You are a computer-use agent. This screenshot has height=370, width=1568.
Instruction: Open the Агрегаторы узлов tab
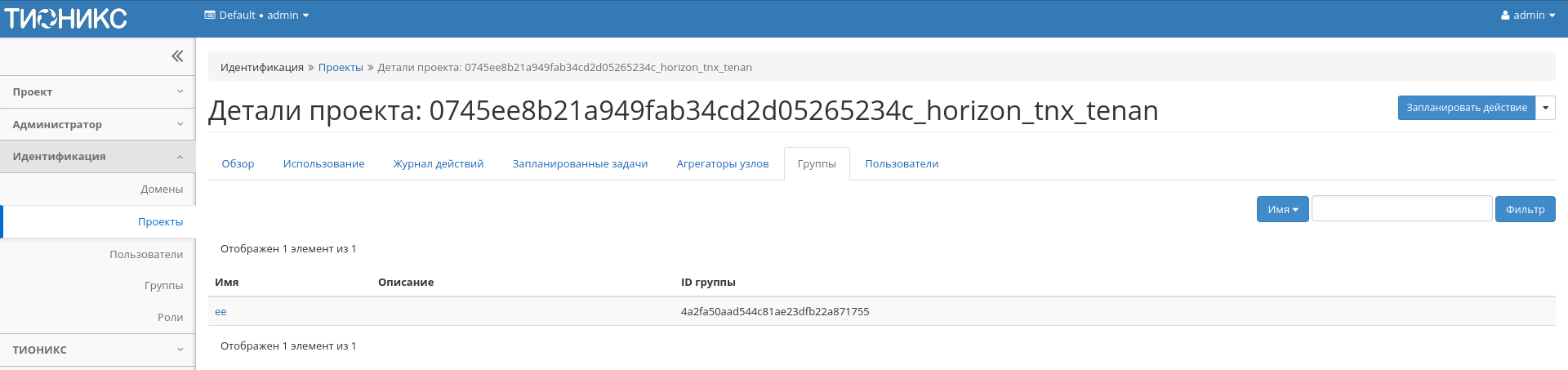(722, 164)
